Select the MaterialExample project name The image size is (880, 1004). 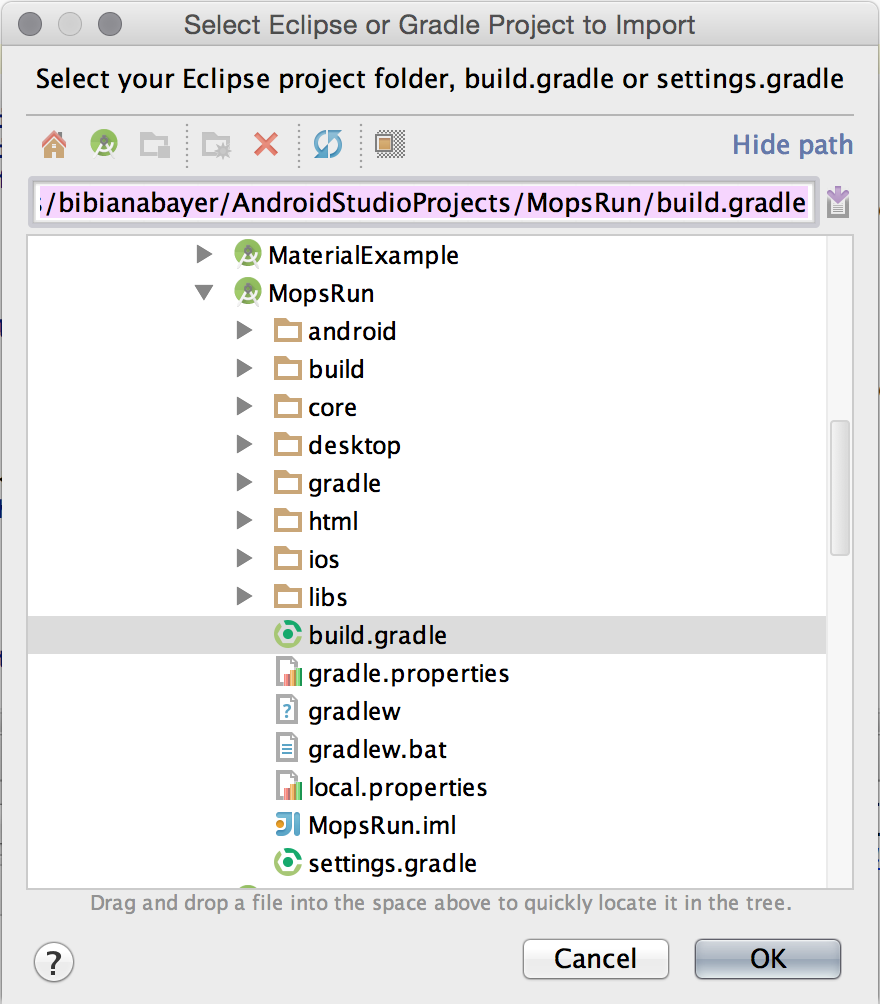[x=363, y=255]
